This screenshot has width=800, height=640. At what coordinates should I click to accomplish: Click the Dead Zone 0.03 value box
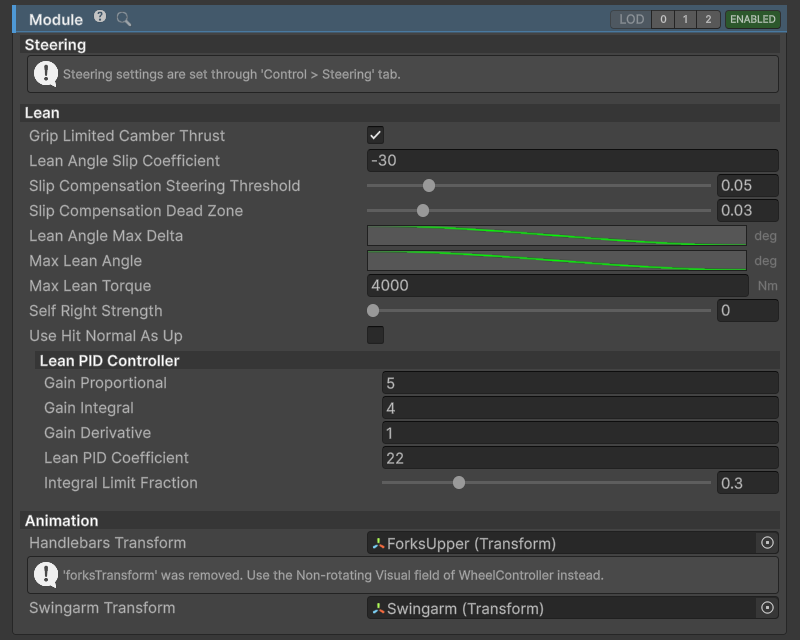click(x=747, y=210)
